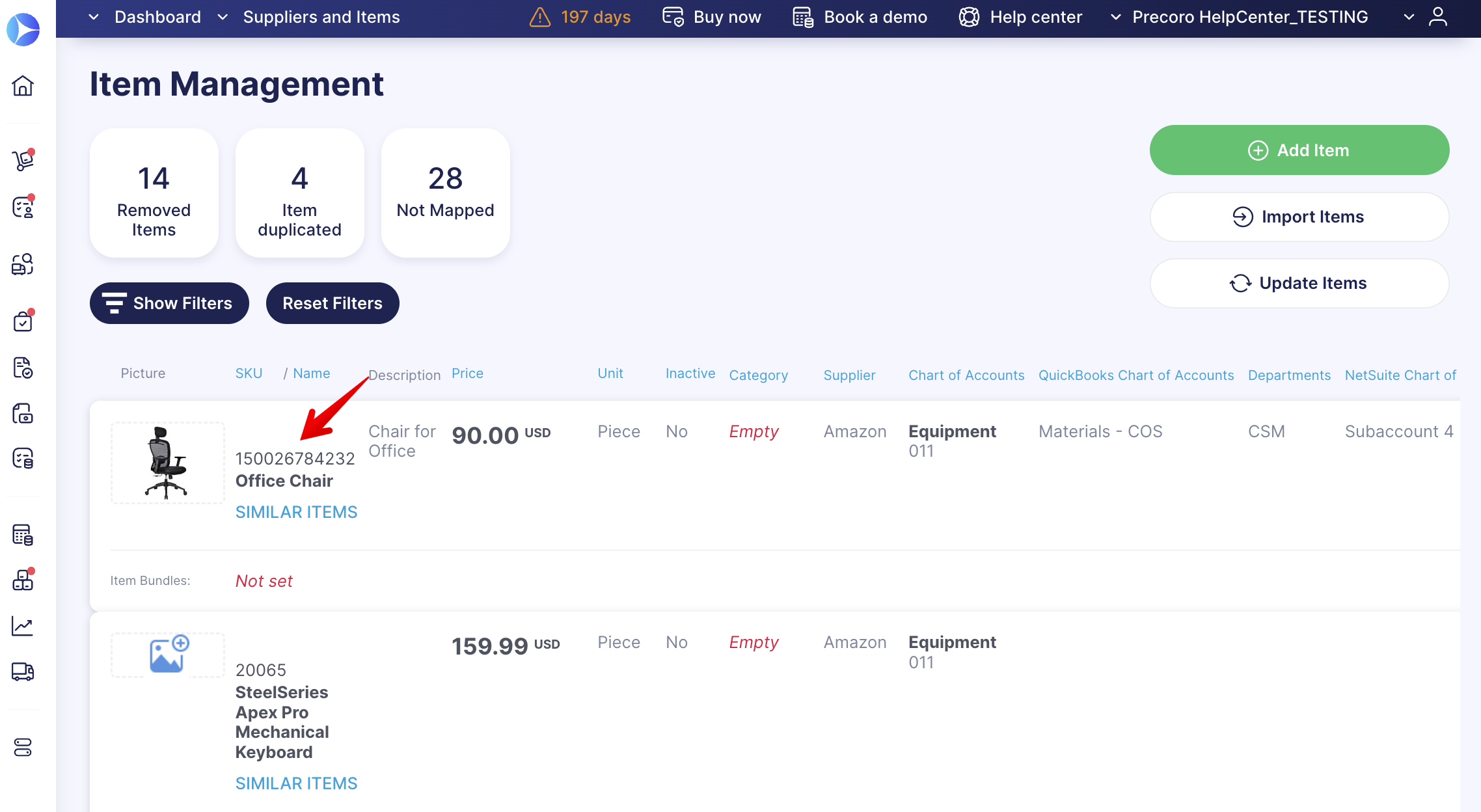1481x812 pixels.
Task: Click the Buy now link
Action: coord(727,17)
